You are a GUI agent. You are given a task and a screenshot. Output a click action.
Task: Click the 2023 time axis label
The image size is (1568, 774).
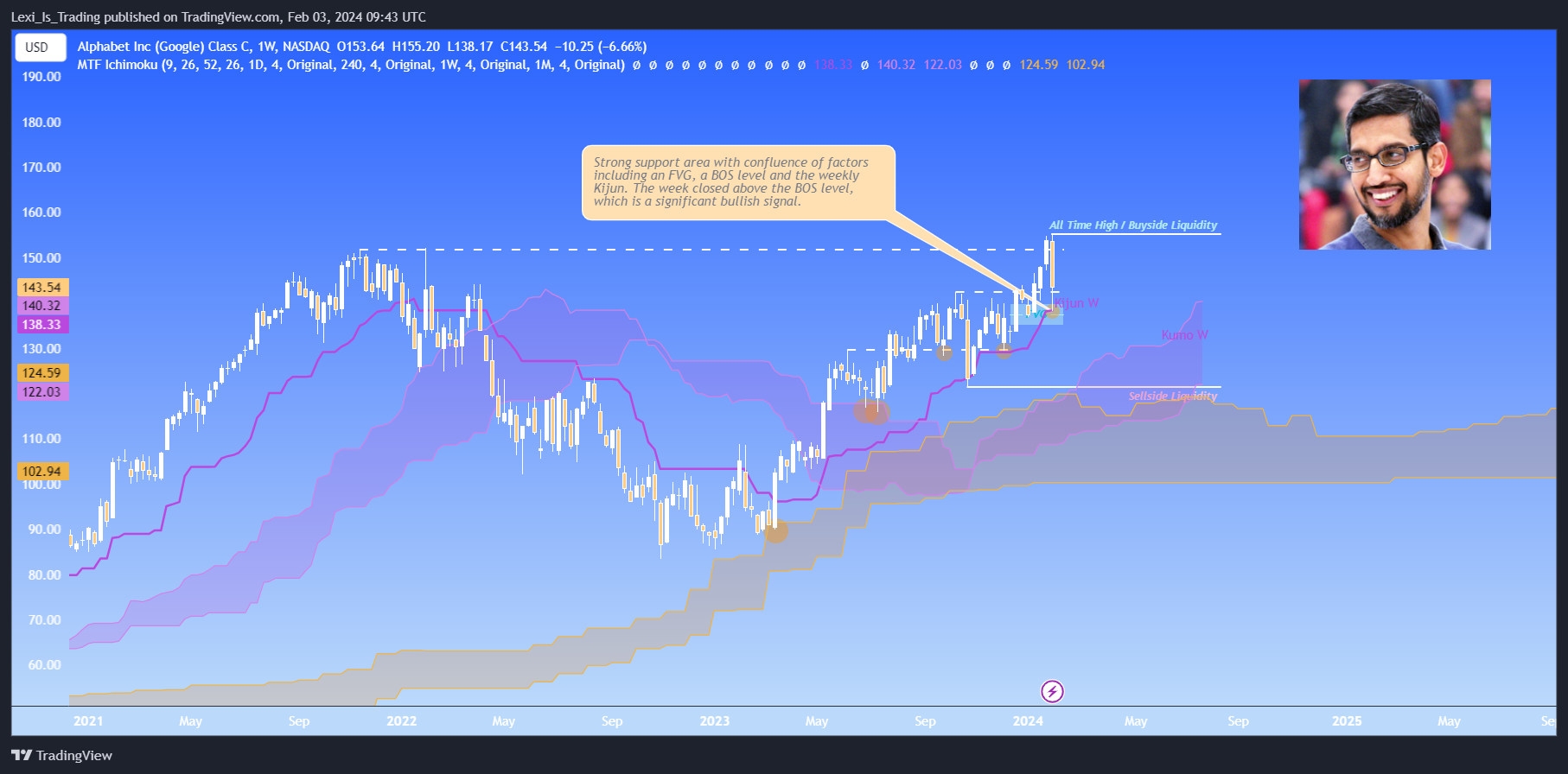(x=715, y=721)
